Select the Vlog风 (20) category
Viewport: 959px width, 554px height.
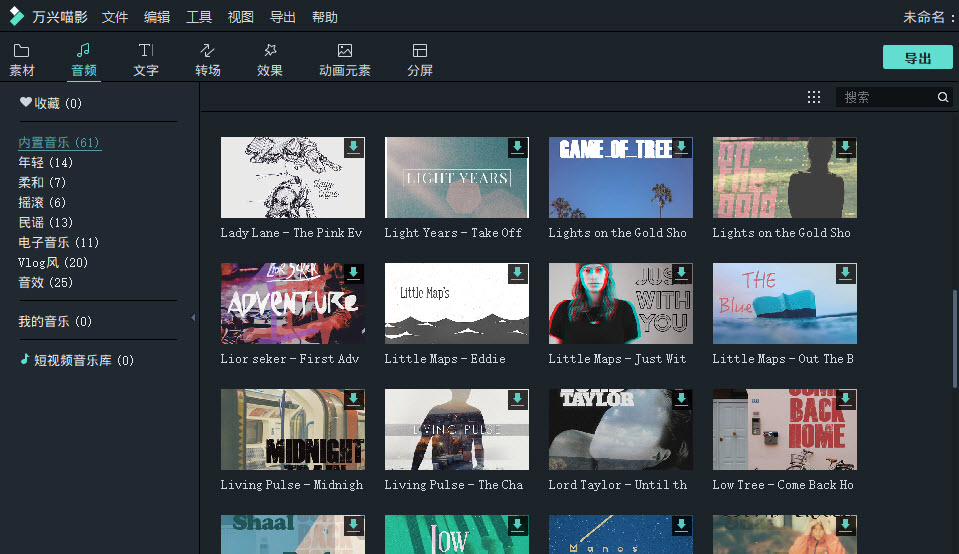point(53,262)
